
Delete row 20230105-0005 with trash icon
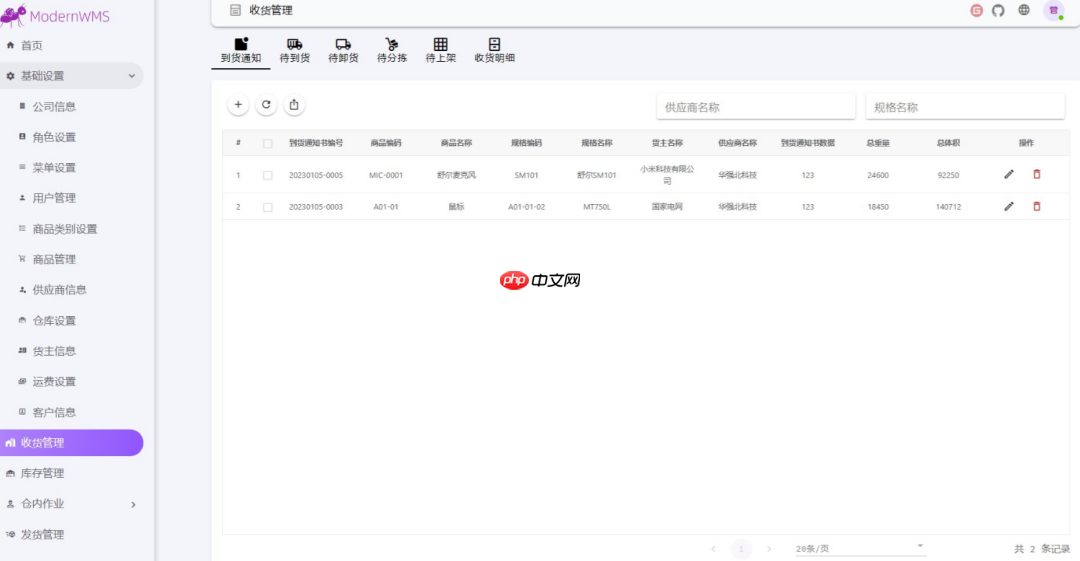1037,174
